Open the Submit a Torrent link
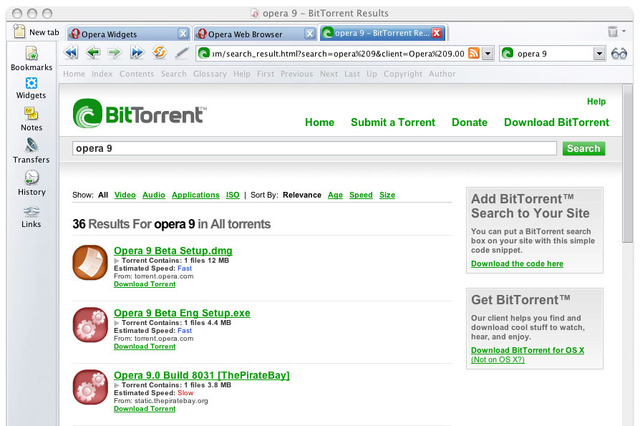 coord(393,122)
